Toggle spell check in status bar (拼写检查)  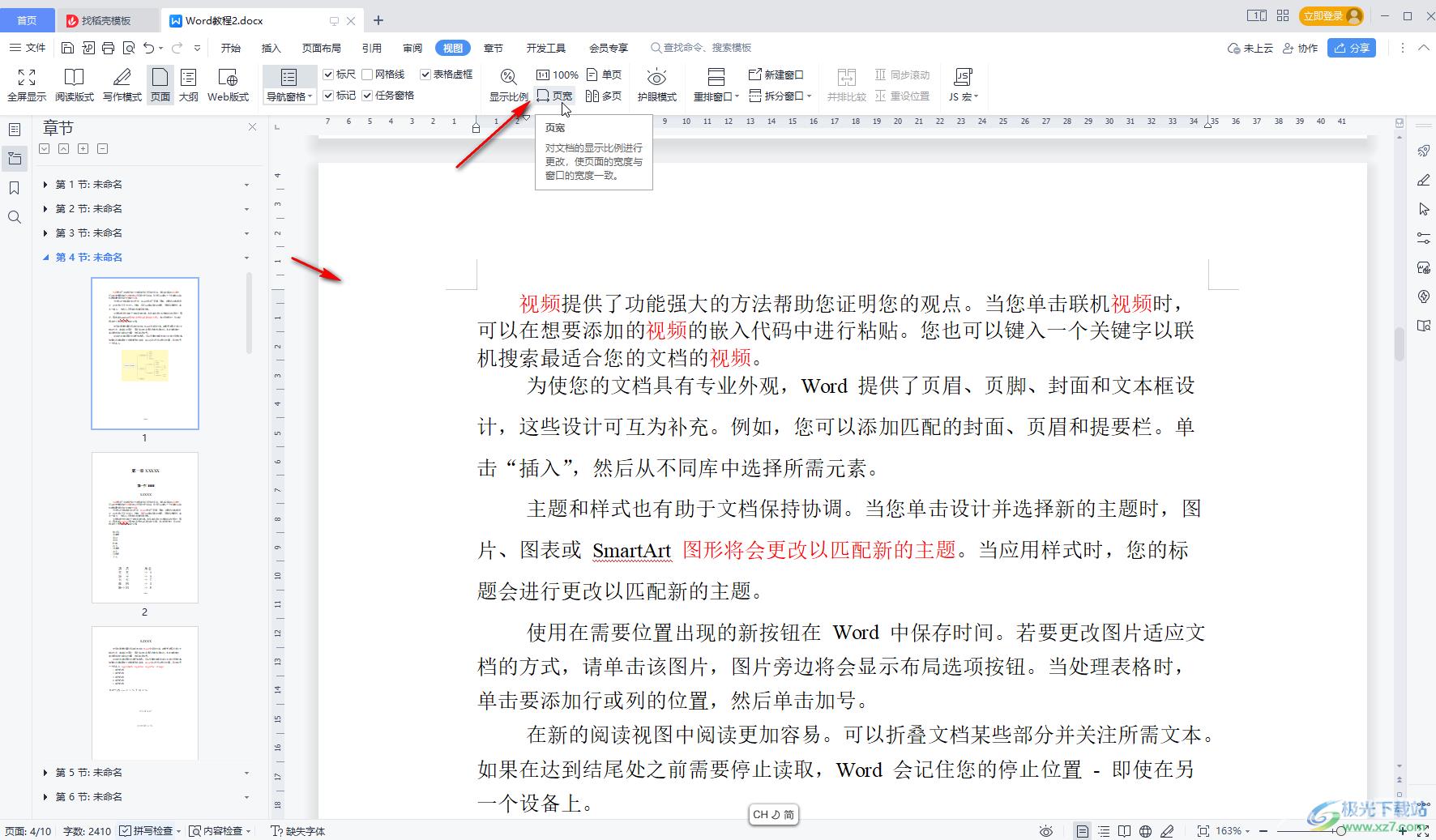146,831
